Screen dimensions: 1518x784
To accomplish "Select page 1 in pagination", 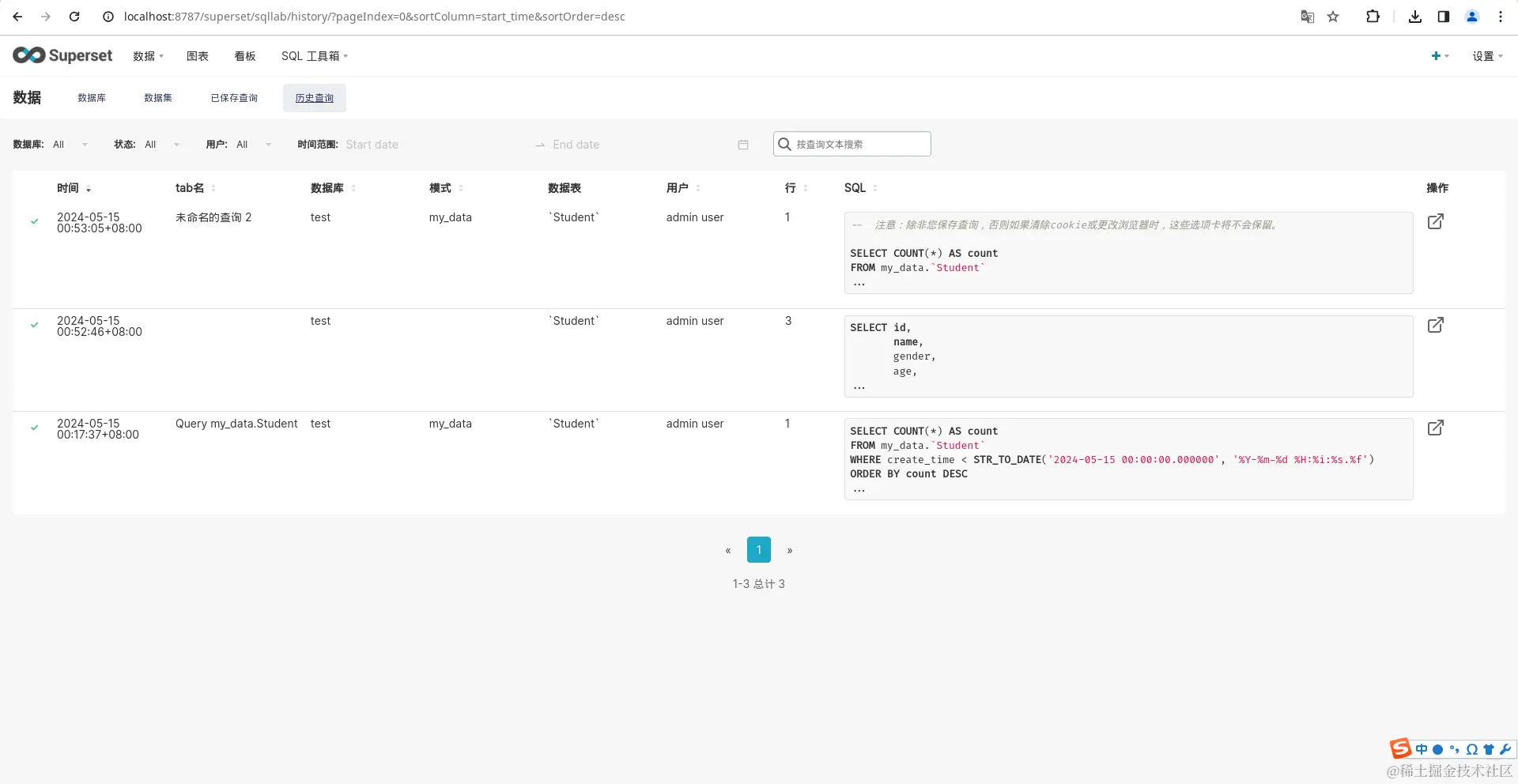I will [759, 550].
